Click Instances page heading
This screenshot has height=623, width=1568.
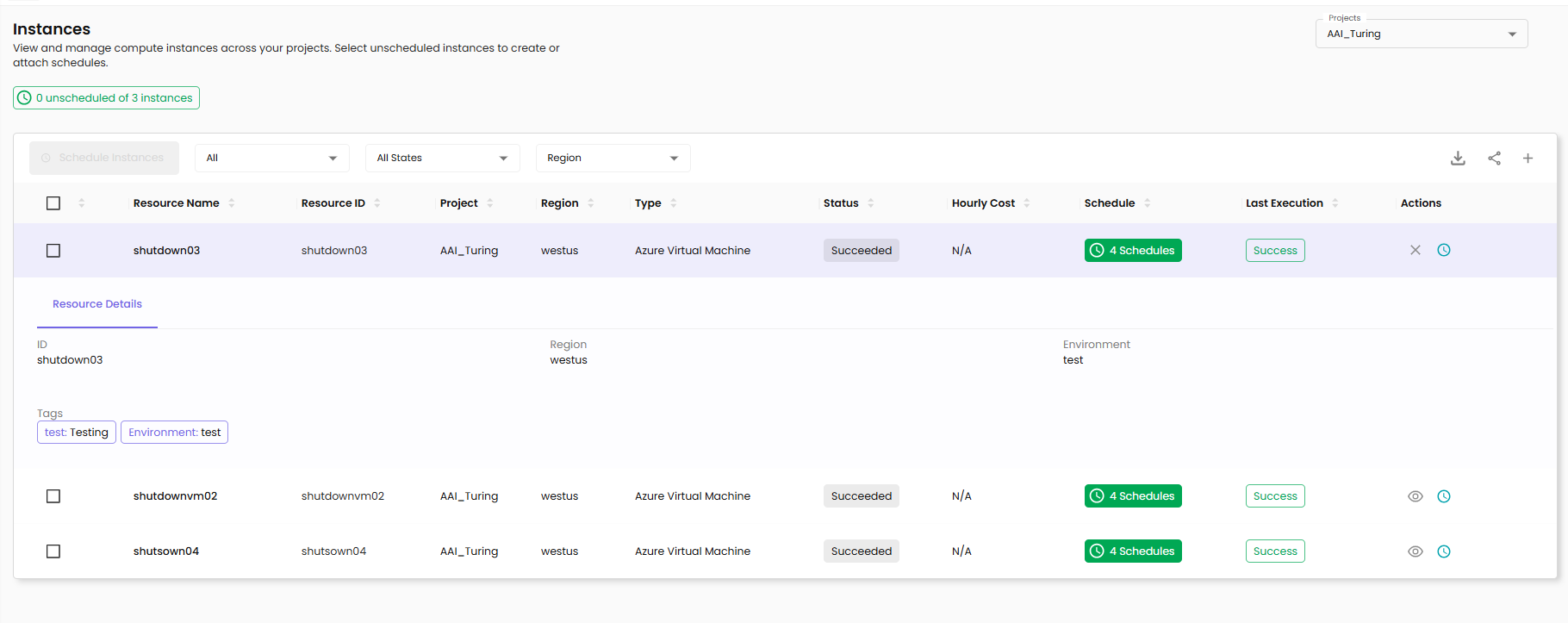click(52, 29)
